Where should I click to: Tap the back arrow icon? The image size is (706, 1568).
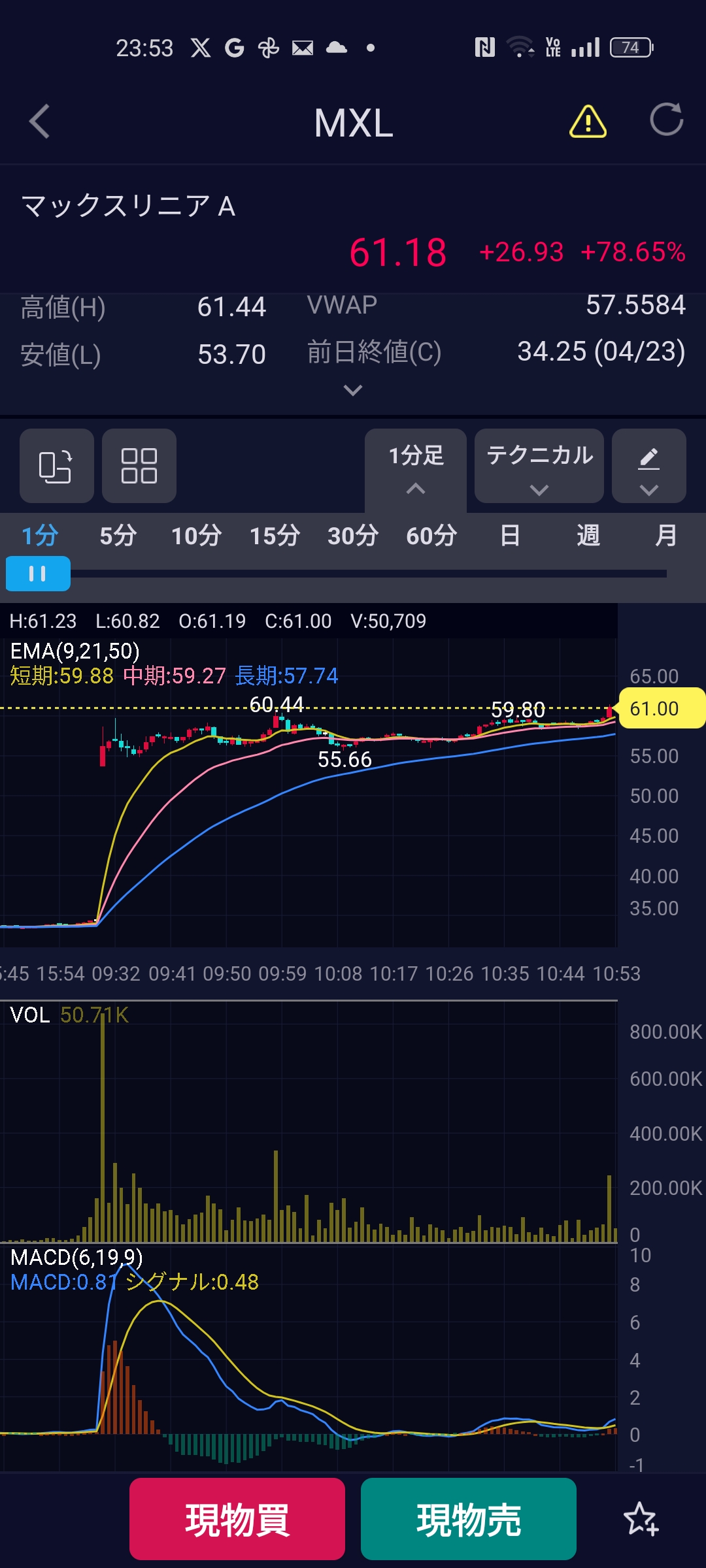tap(40, 122)
